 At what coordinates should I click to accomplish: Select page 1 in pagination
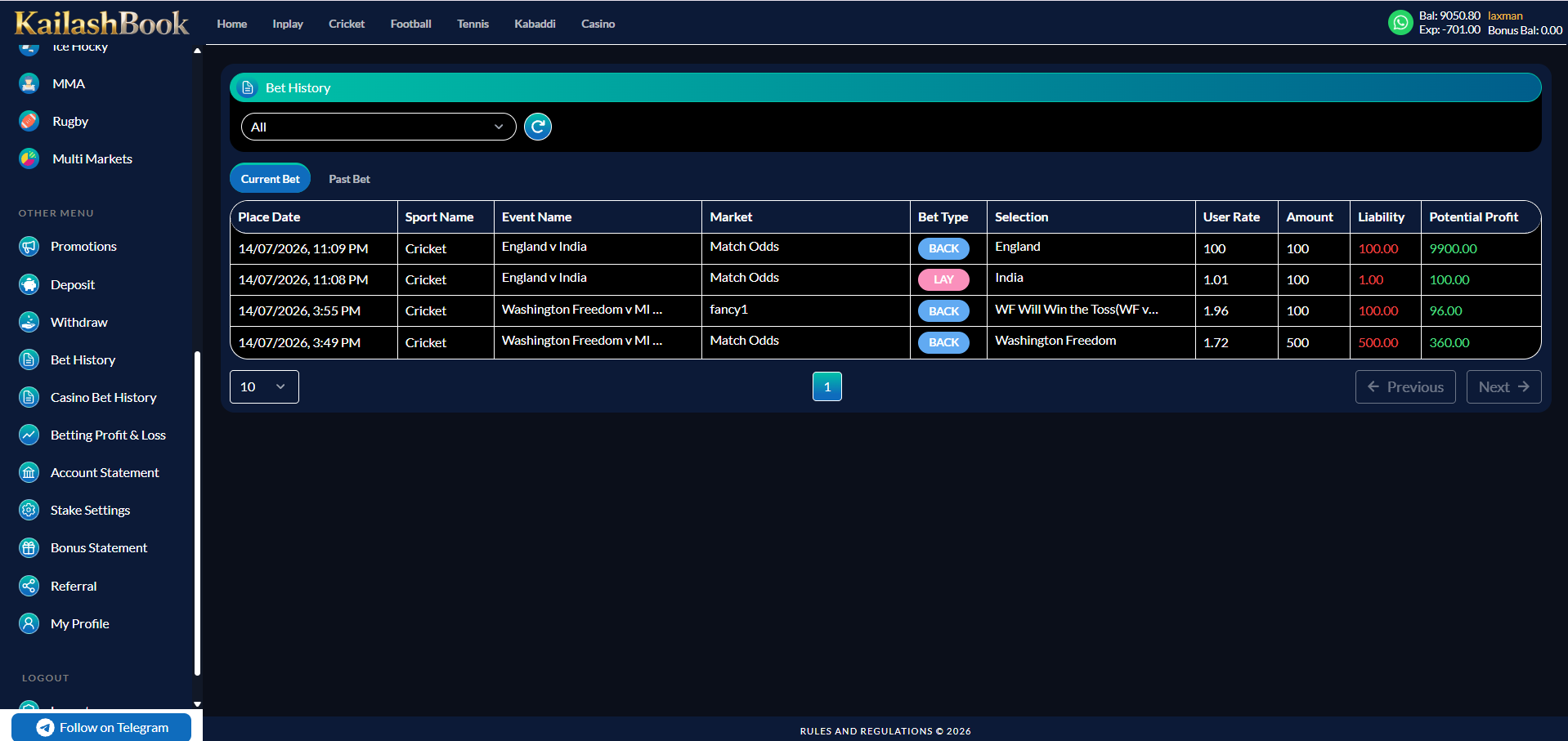[x=827, y=386]
